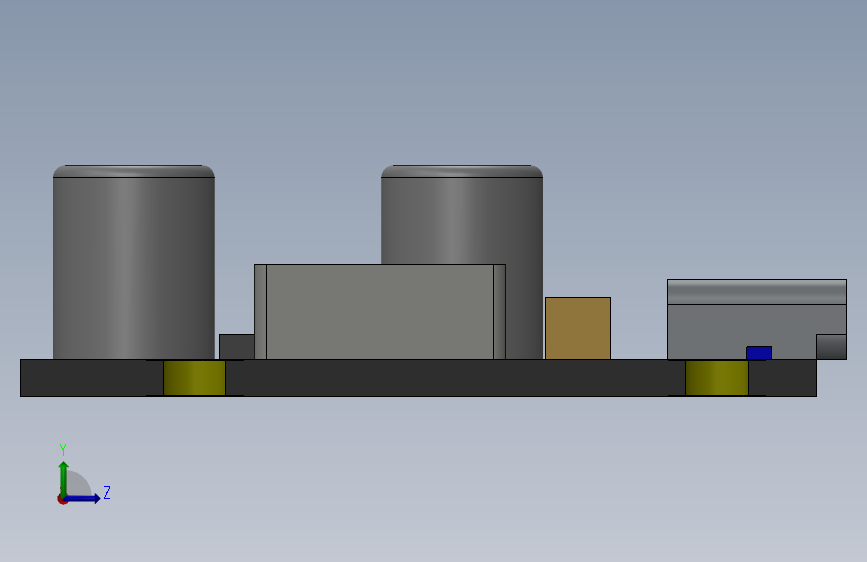Select the right flange strip of gray box
The image size is (867, 562).
click(499, 312)
